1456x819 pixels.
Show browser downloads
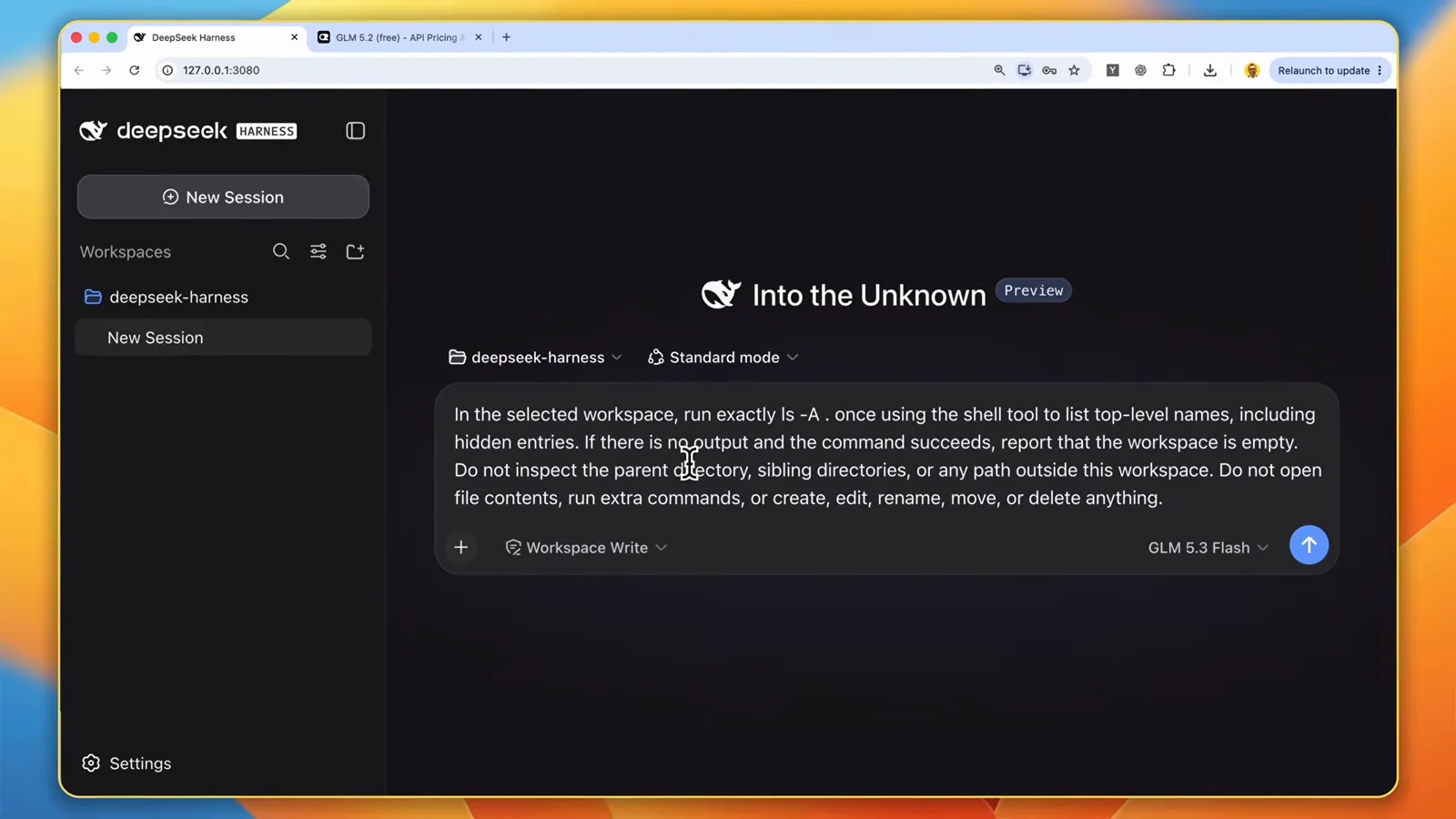(1210, 70)
